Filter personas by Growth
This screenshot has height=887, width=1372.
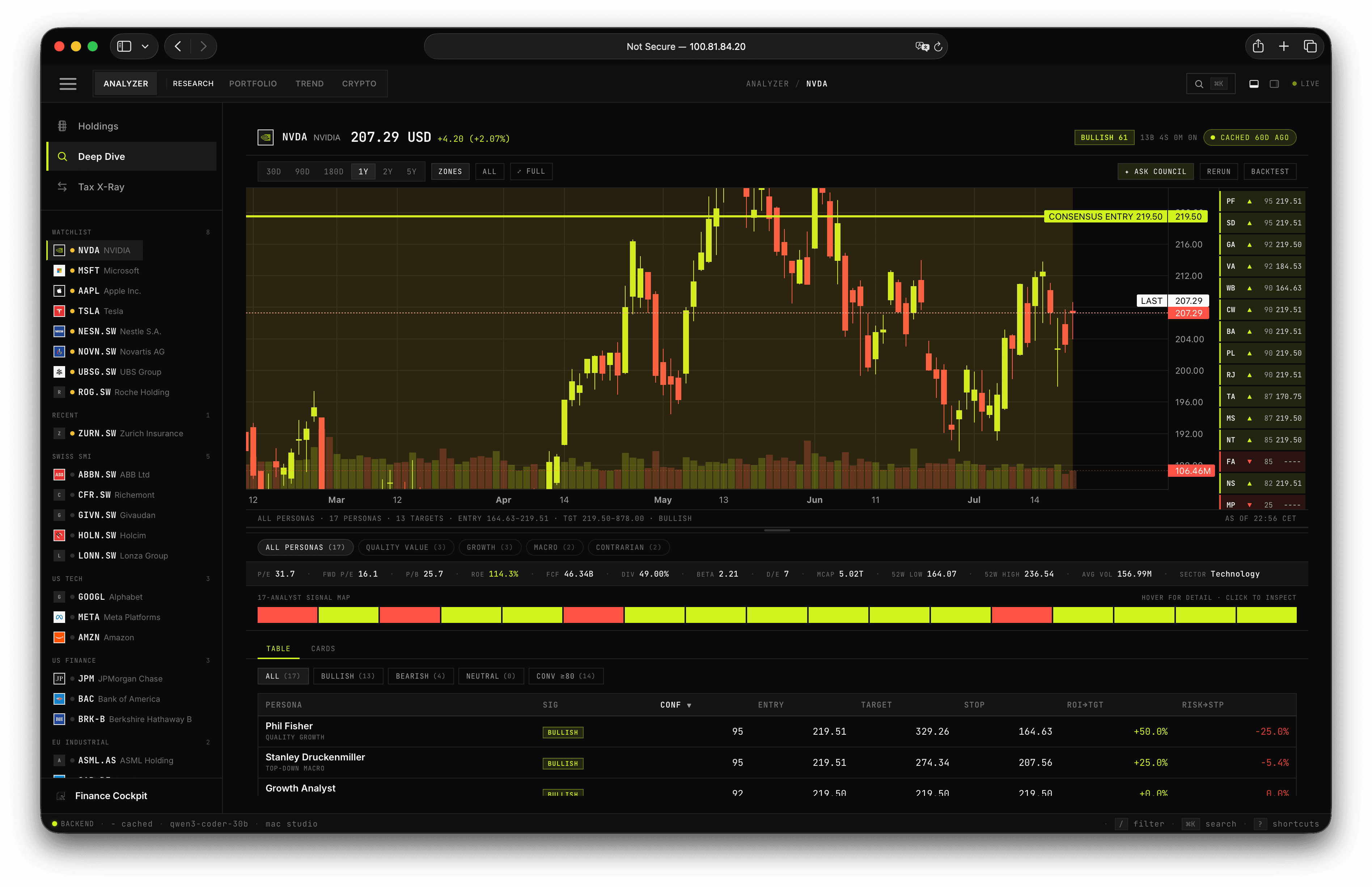click(490, 547)
